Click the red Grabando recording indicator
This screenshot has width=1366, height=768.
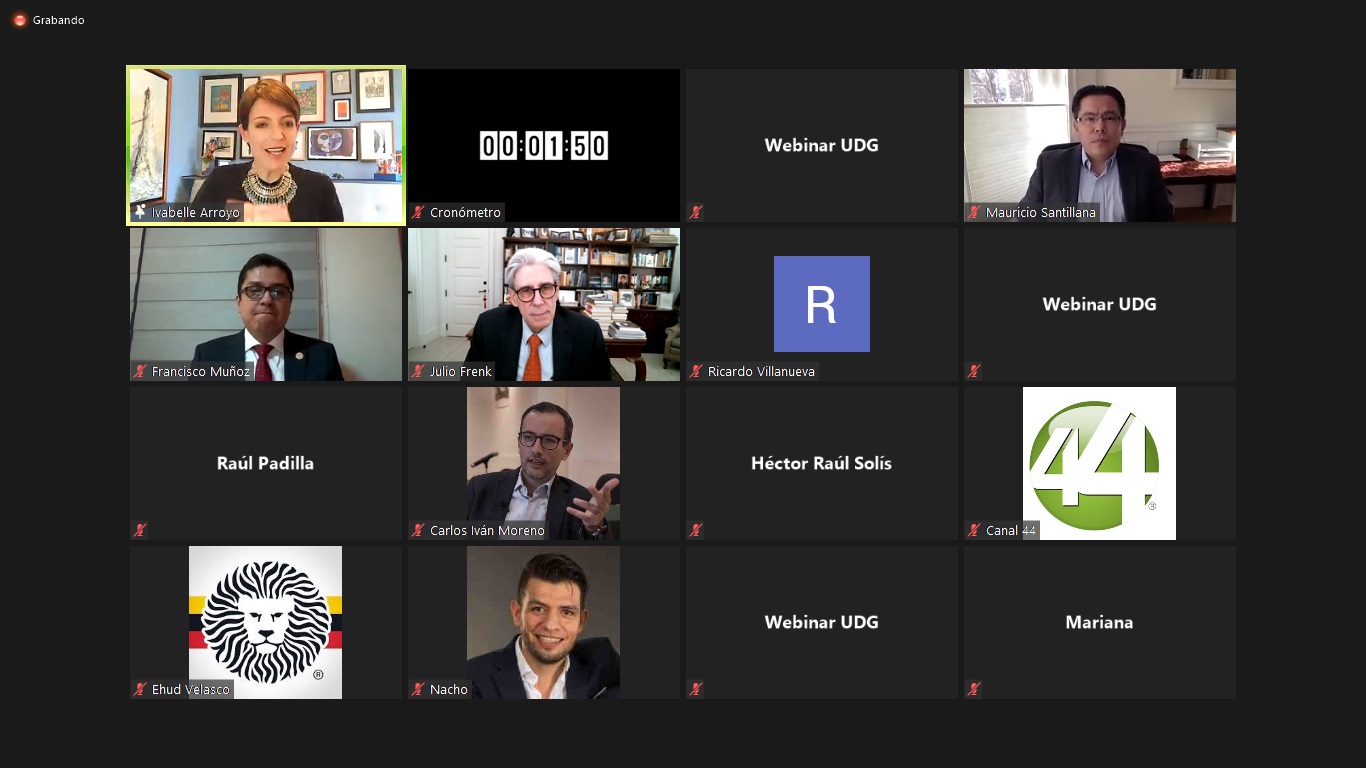click(20, 20)
